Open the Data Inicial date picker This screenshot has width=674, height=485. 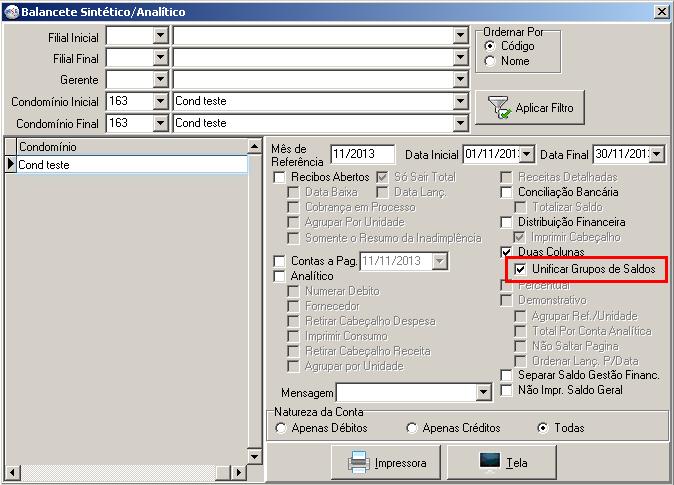point(527,154)
